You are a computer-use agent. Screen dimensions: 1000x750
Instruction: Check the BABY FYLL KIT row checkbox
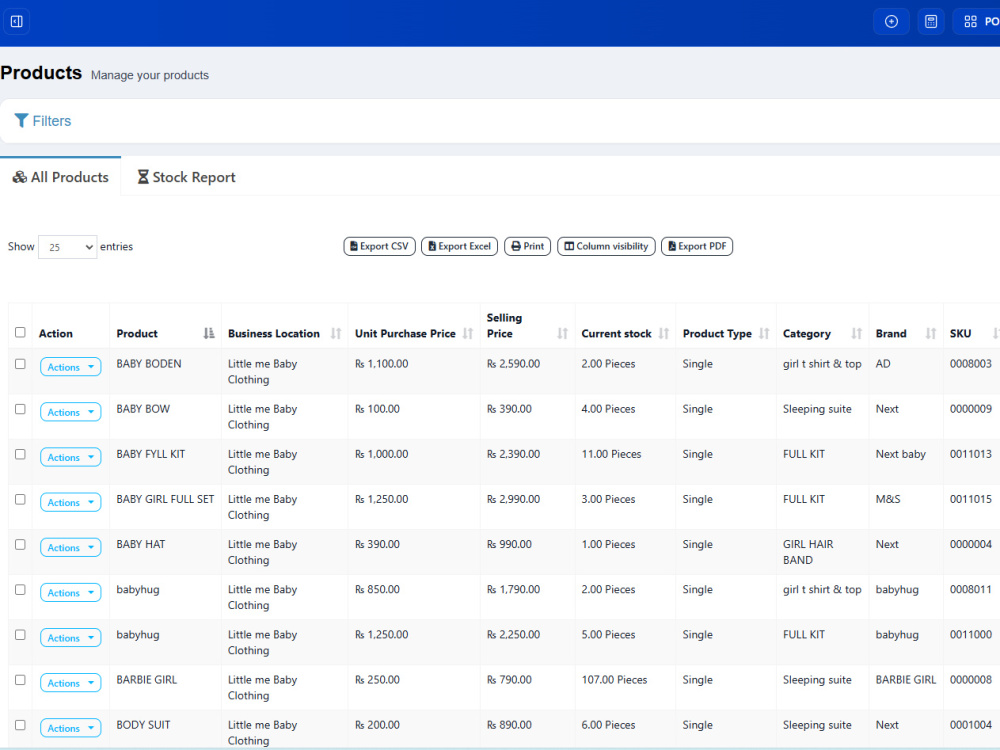[20, 454]
